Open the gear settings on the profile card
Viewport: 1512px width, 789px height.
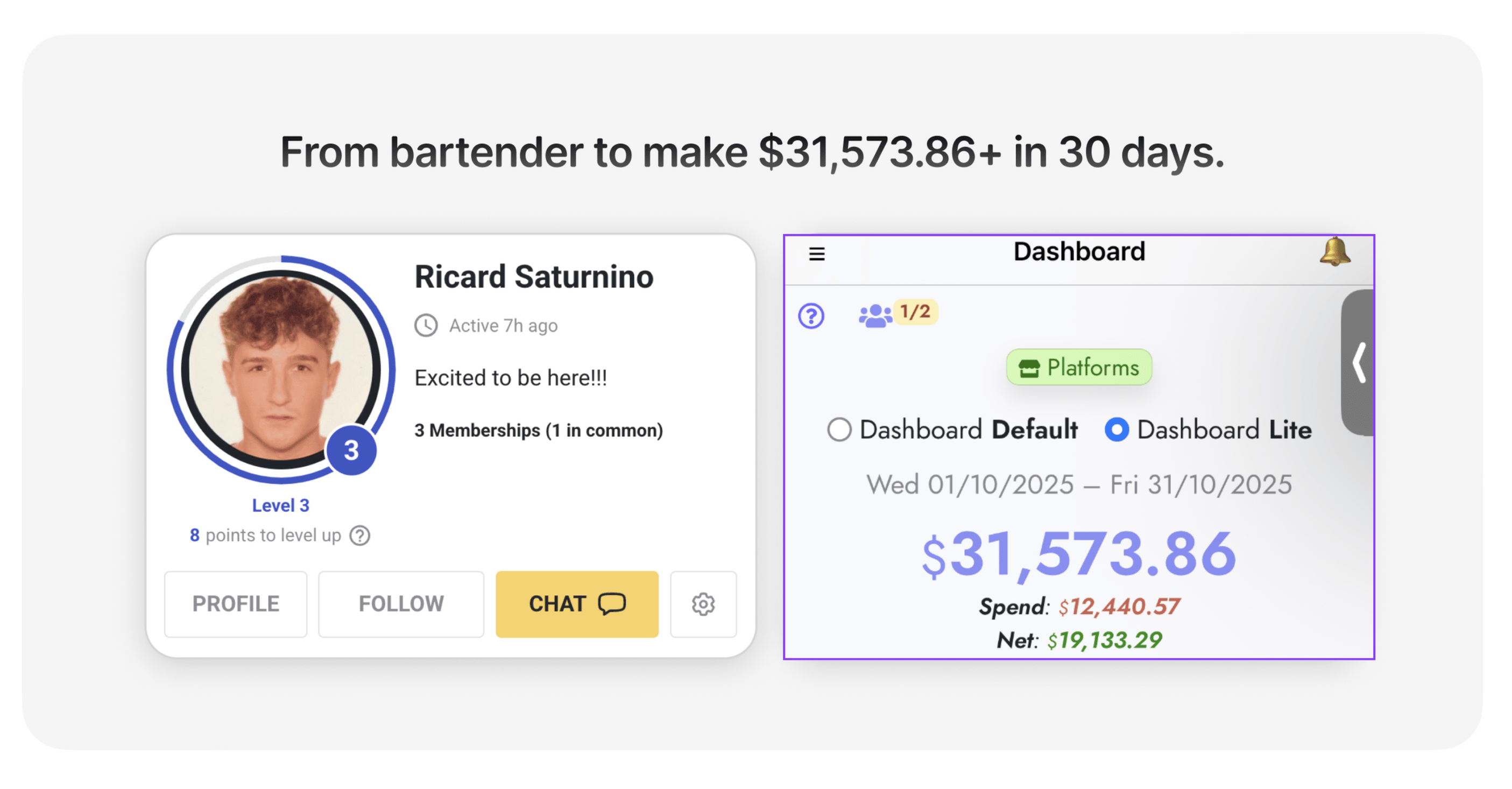pos(703,603)
